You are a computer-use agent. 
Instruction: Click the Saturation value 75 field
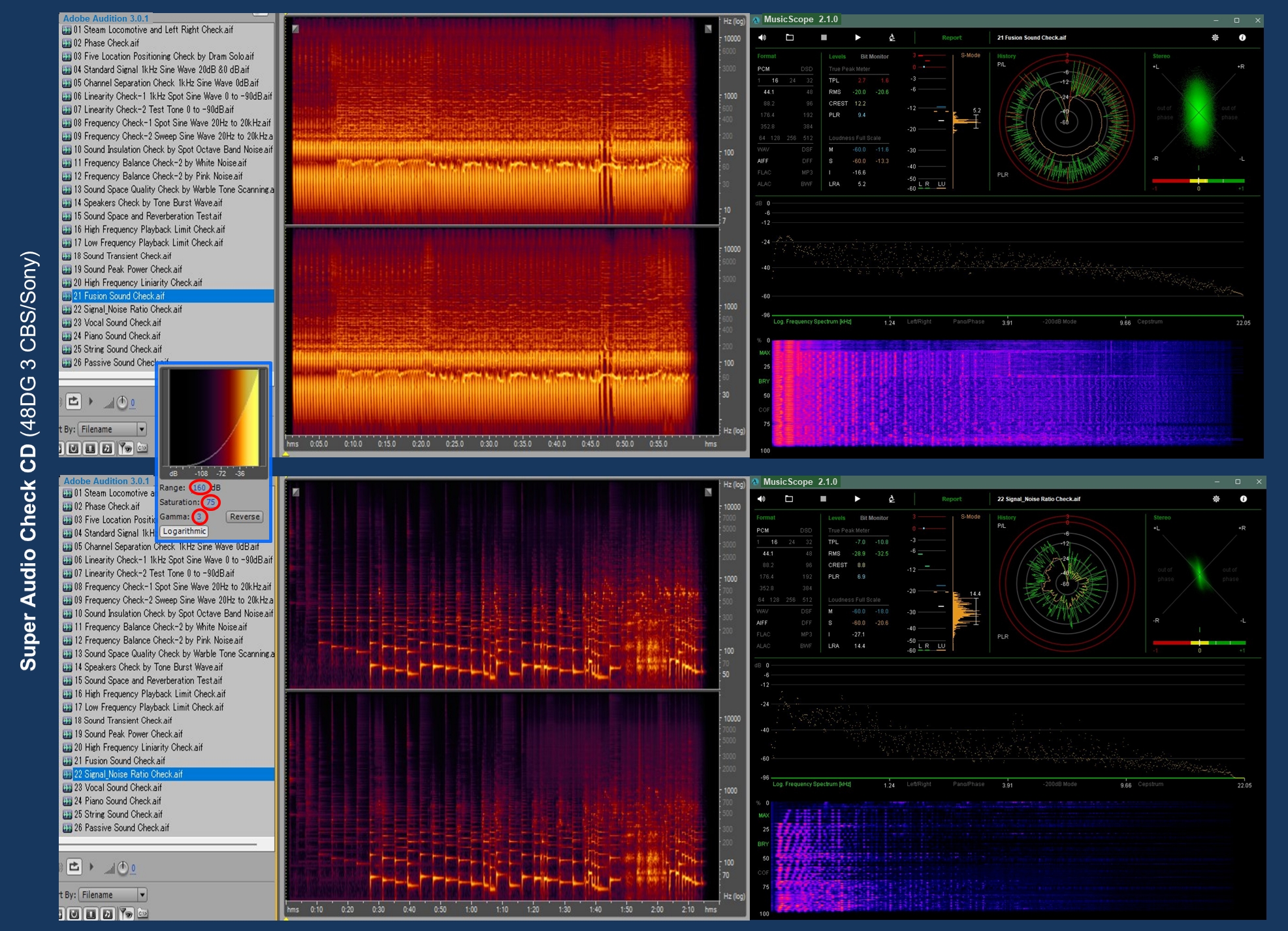click(x=210, y=502)
